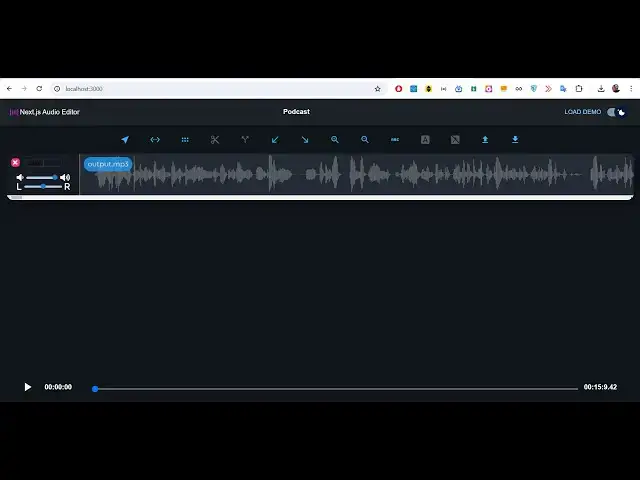640x480 pixels.
Task: Click the download arrow icon in app toolbar
Action: coord(515,140)
